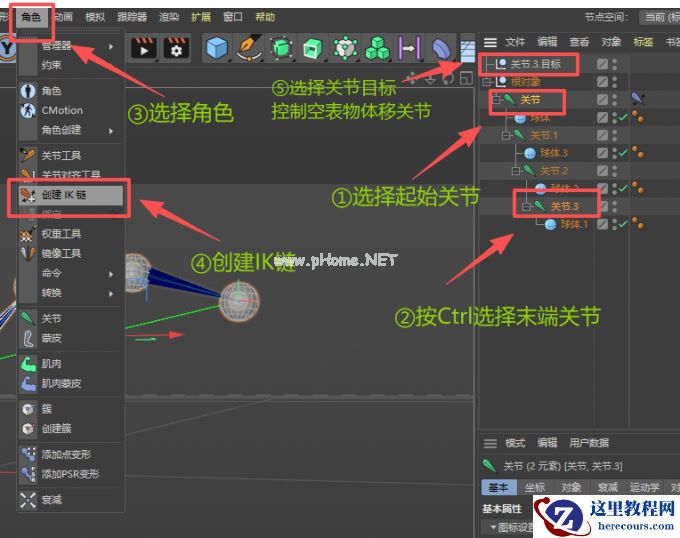The height and width of the screenshot is (538, 680).
Task: Click the blue sphere icon of 球体.3
Action: (530, 153)
